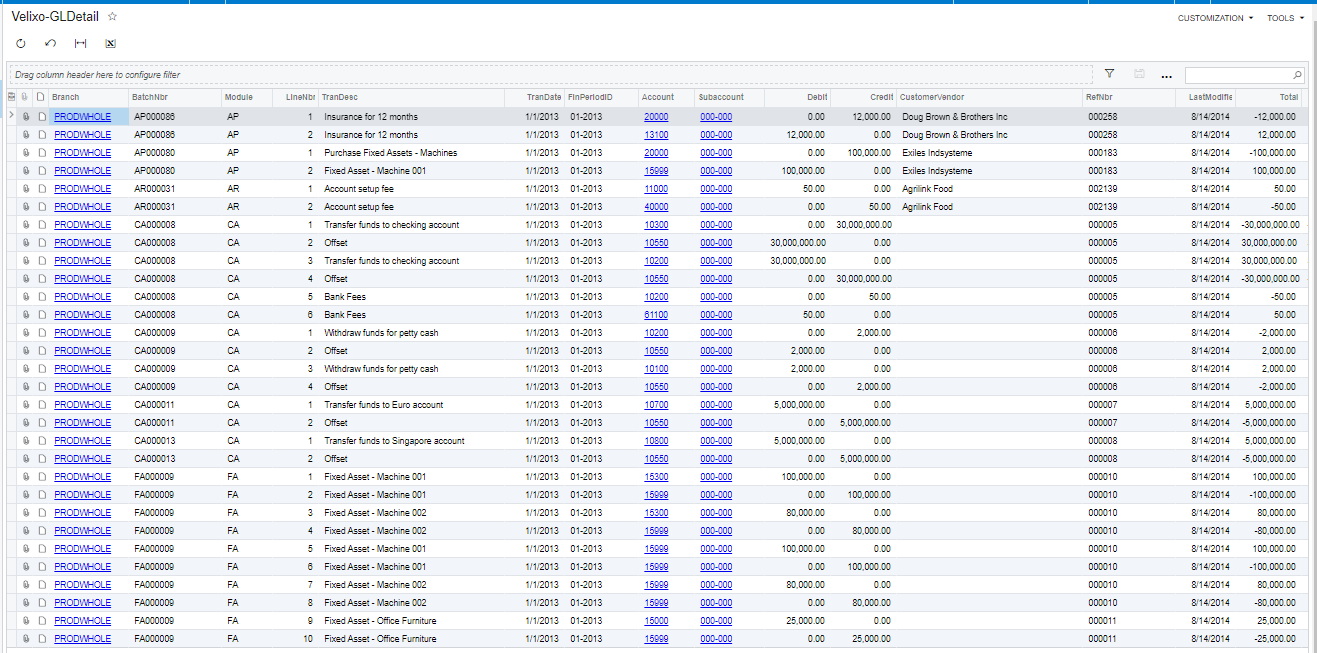Add Velixo-GLDetail to favorites star

[x=112, y=17]
